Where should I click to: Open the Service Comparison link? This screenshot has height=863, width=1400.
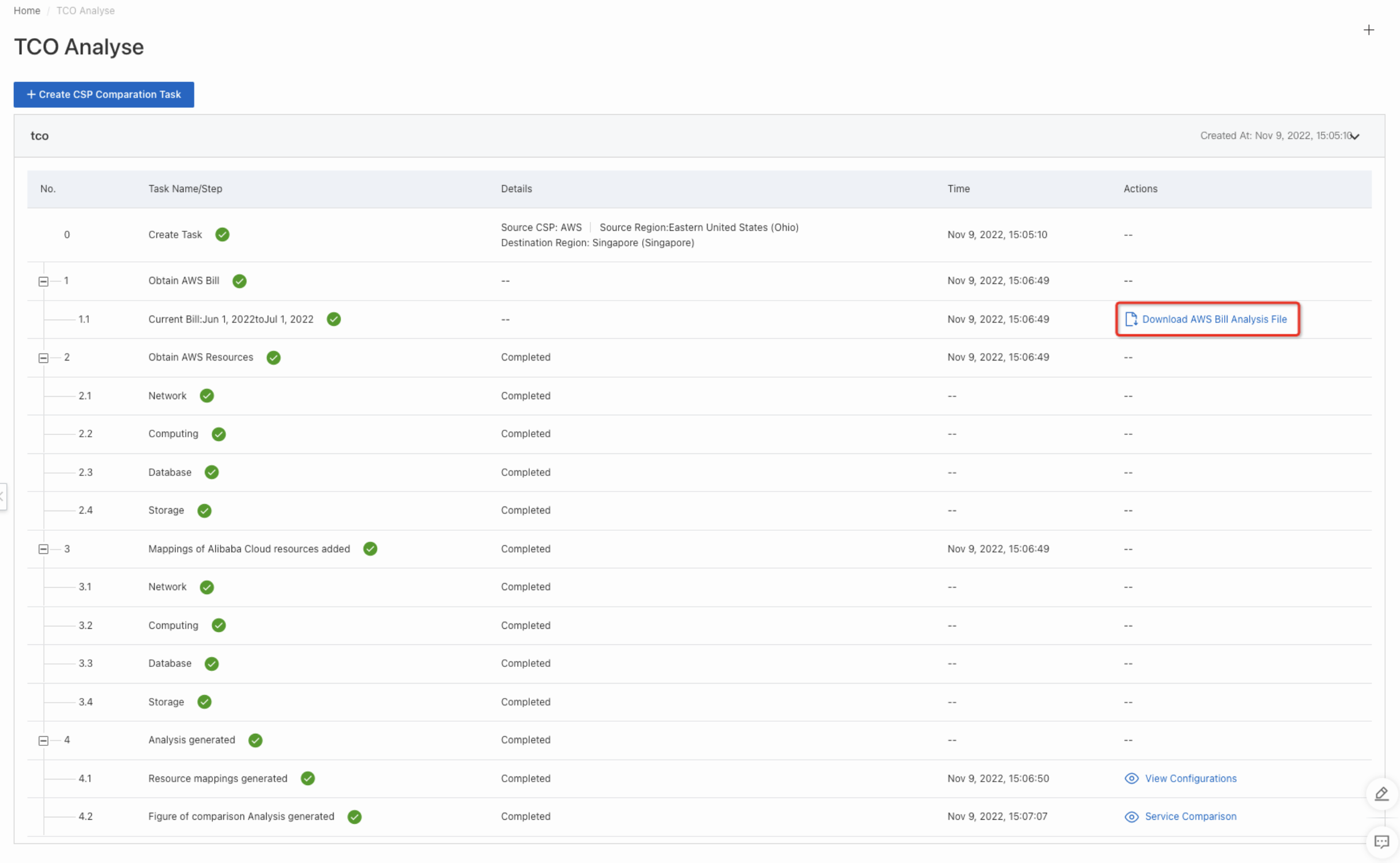pos(1191,817)
